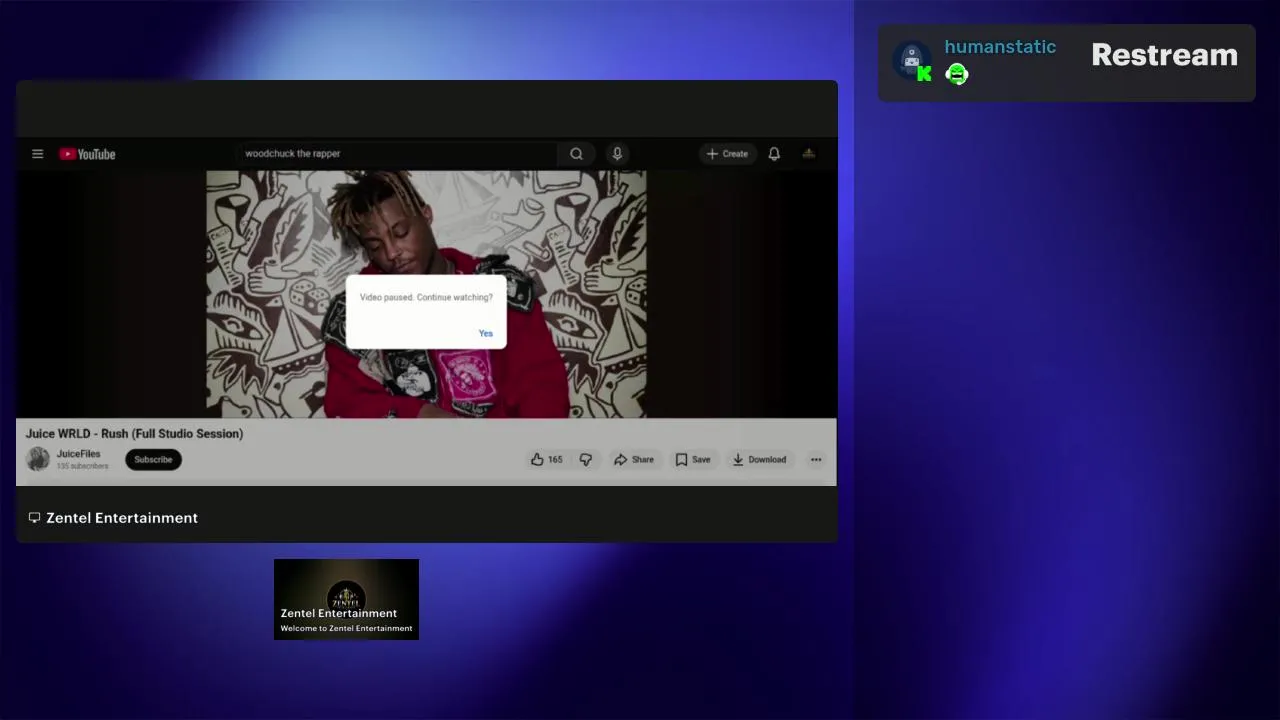Open the Create button
1280x720 pixels.
click(727, 153)
